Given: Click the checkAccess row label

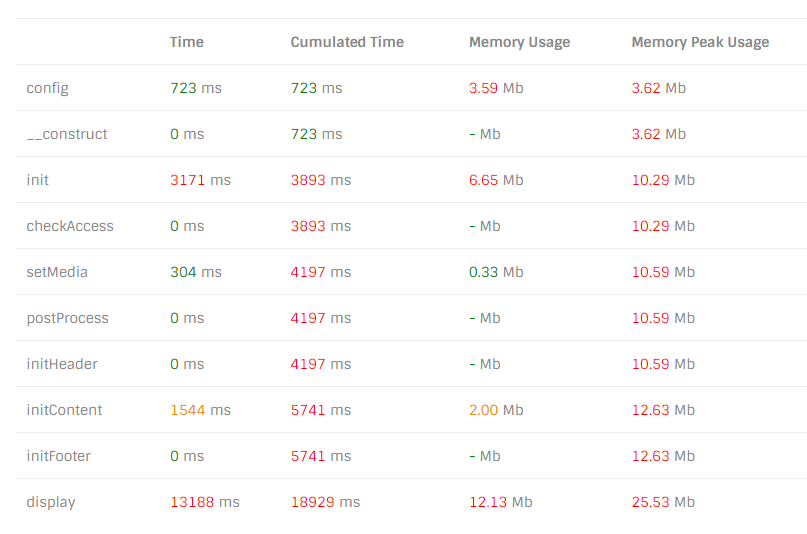Looking at the screenshot, I should [x=70, y=226].
